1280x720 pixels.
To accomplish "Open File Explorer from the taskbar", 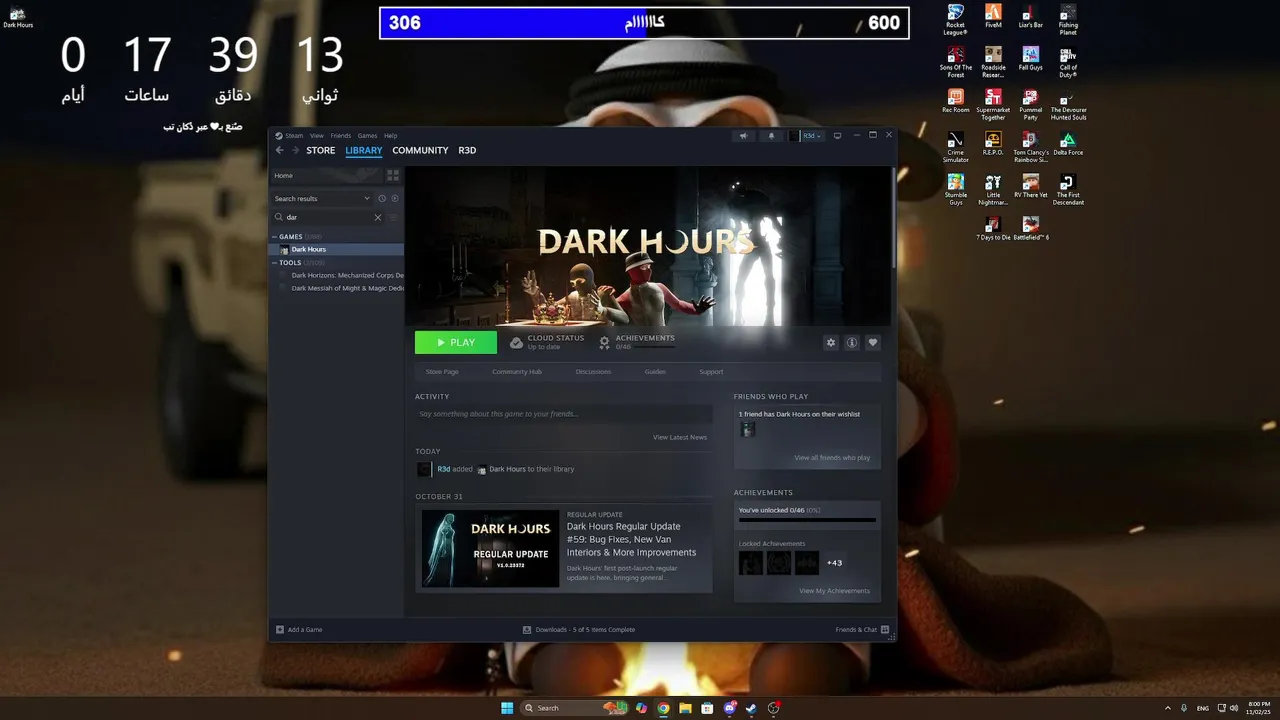I will coord(685,708).
